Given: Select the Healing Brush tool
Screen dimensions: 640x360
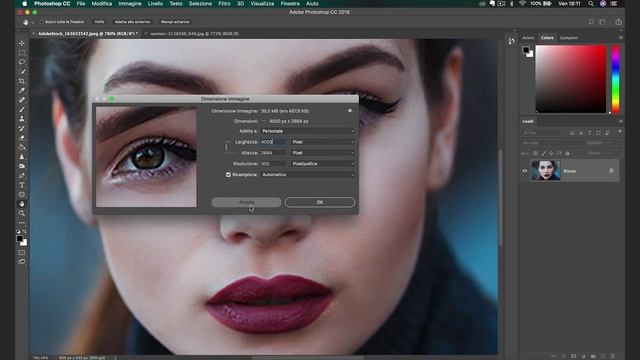Looking at the screenshot, I should coord(22,100).
